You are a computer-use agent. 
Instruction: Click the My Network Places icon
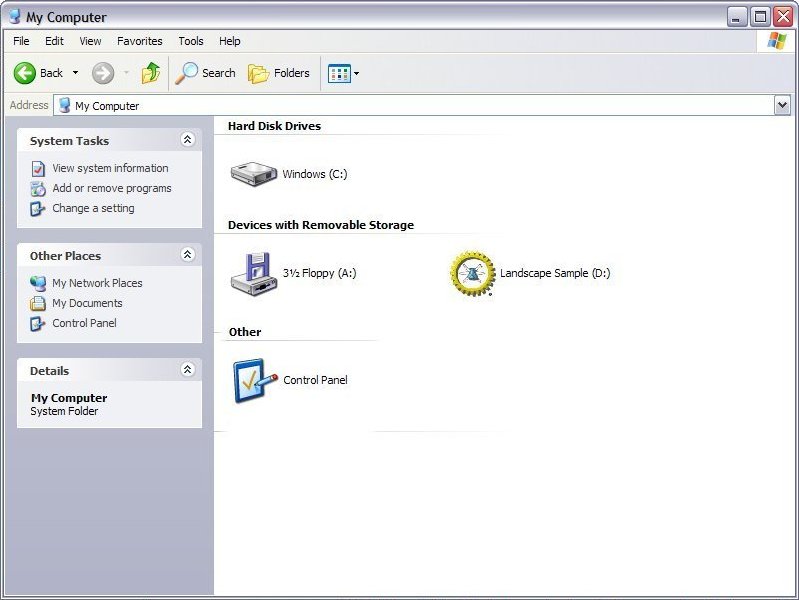(x=38, y=283)
